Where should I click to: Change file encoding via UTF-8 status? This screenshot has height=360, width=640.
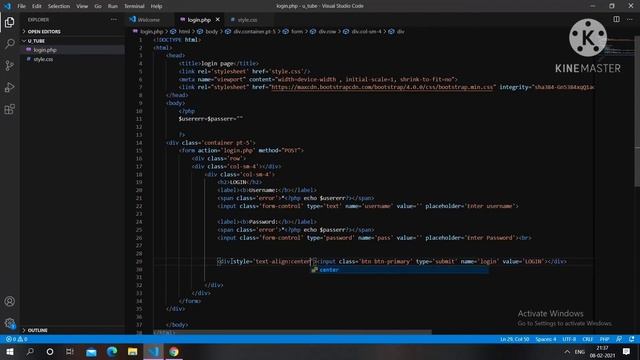point(569,339)
